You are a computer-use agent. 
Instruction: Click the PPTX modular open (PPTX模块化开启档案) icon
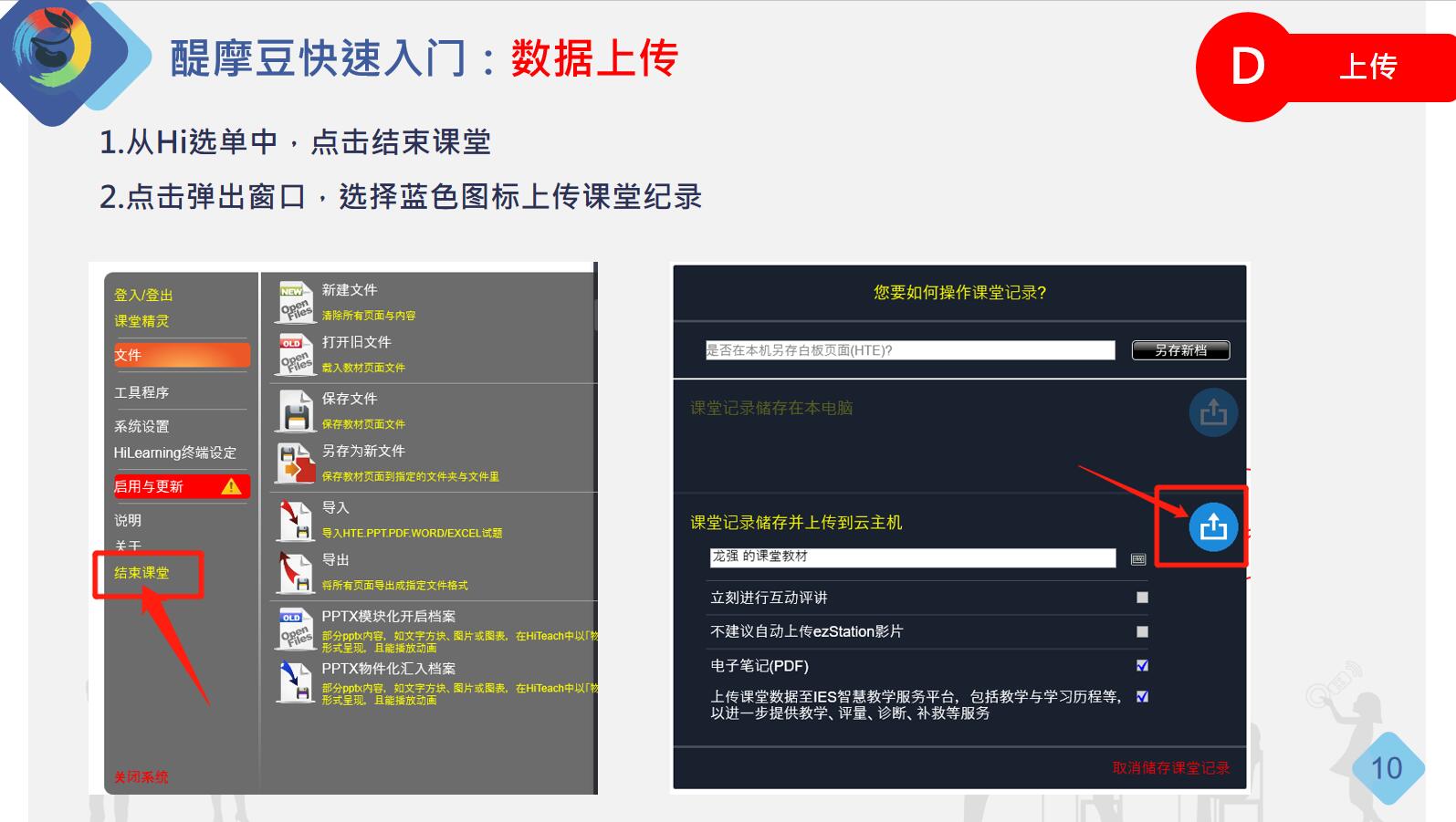click(295, 629)
